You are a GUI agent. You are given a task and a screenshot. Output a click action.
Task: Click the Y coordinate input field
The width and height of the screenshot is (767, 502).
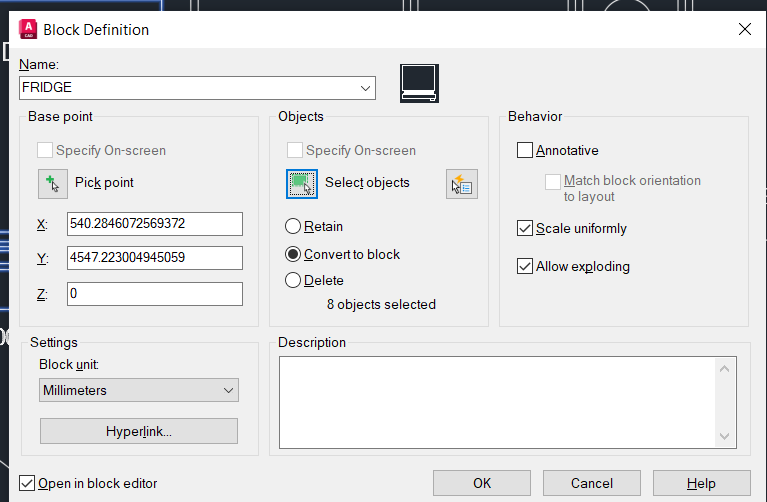tap(155, 257)
